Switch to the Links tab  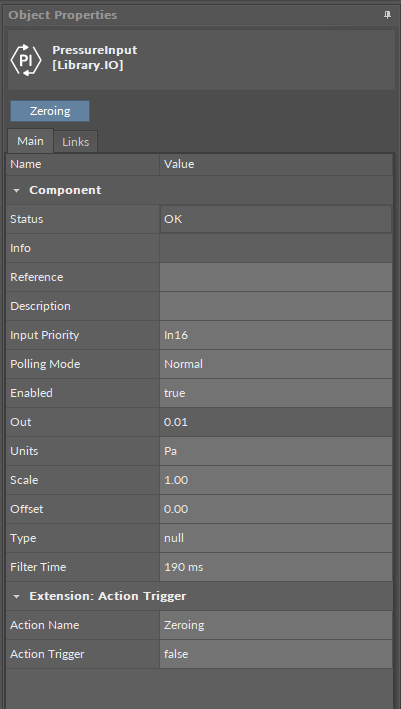click(x=75, y=142)
